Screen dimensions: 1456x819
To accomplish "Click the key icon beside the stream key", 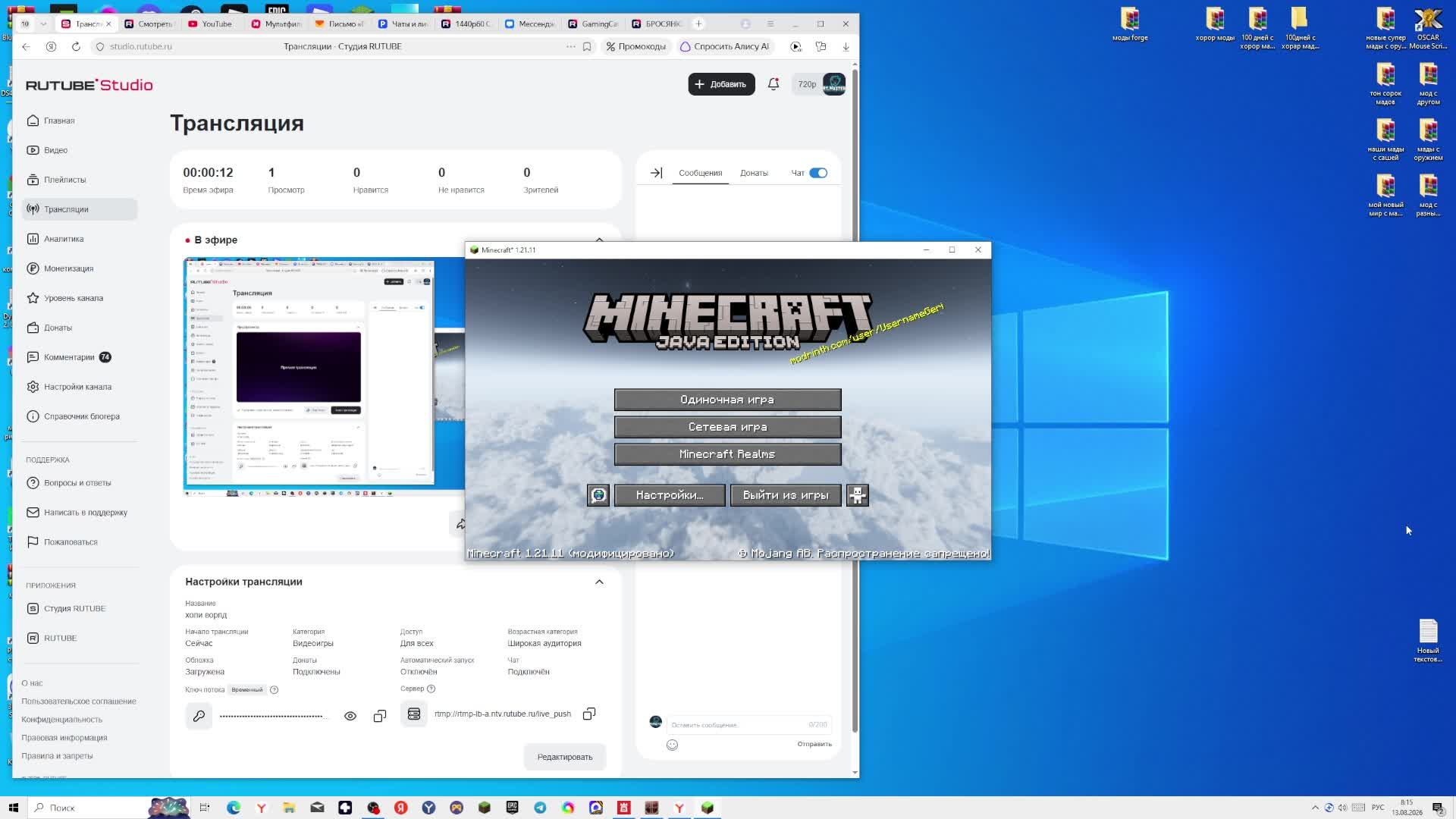I will tap(199, 716).
